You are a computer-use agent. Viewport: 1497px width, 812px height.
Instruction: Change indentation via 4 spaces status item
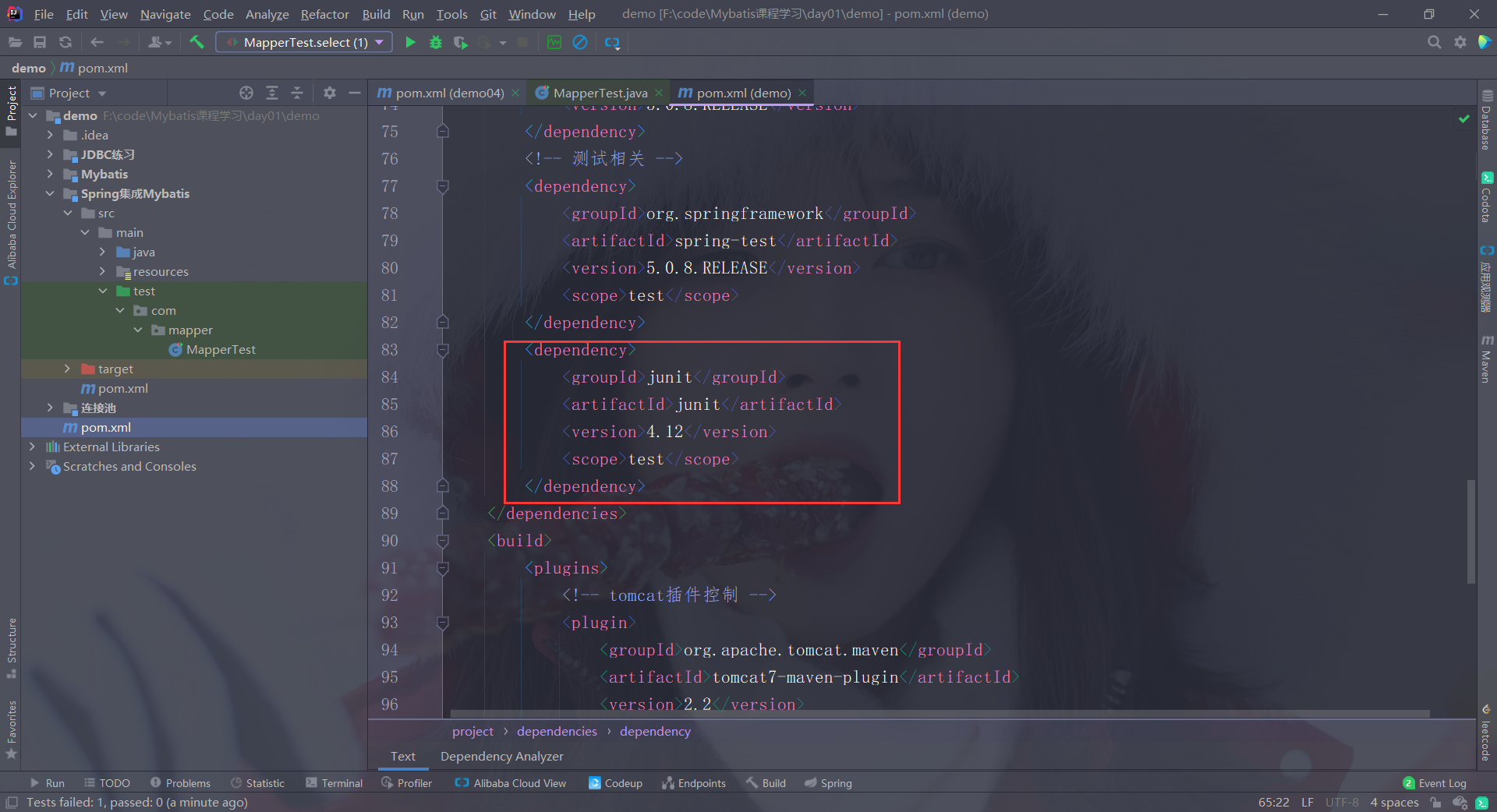pyautogui.click(x=1394, y=803)
